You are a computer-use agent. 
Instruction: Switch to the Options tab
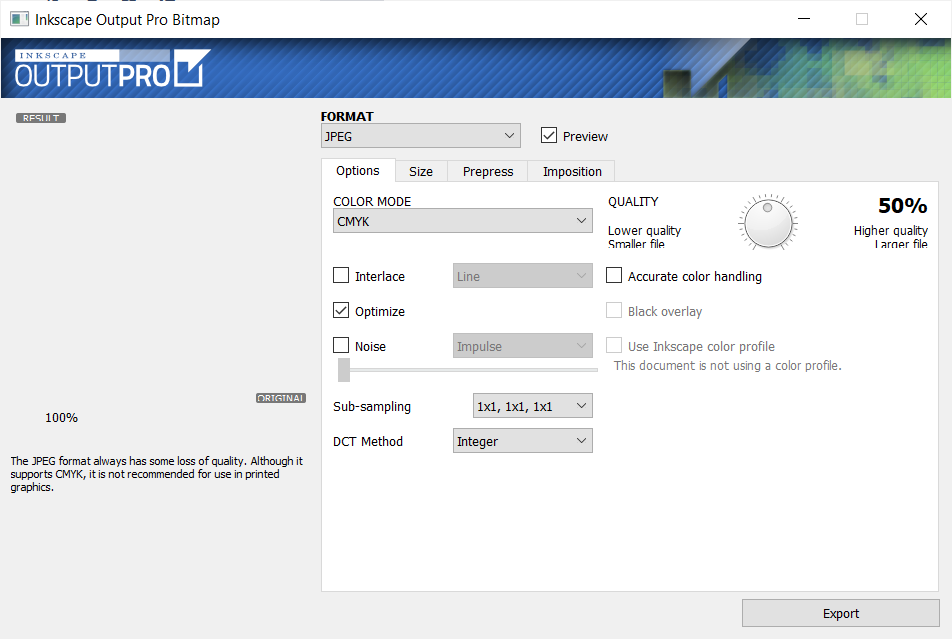click(358, 171)
